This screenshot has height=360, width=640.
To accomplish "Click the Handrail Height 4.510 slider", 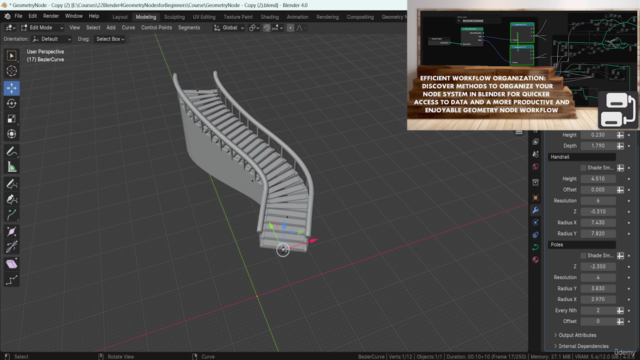I will (x=598, y=179).
